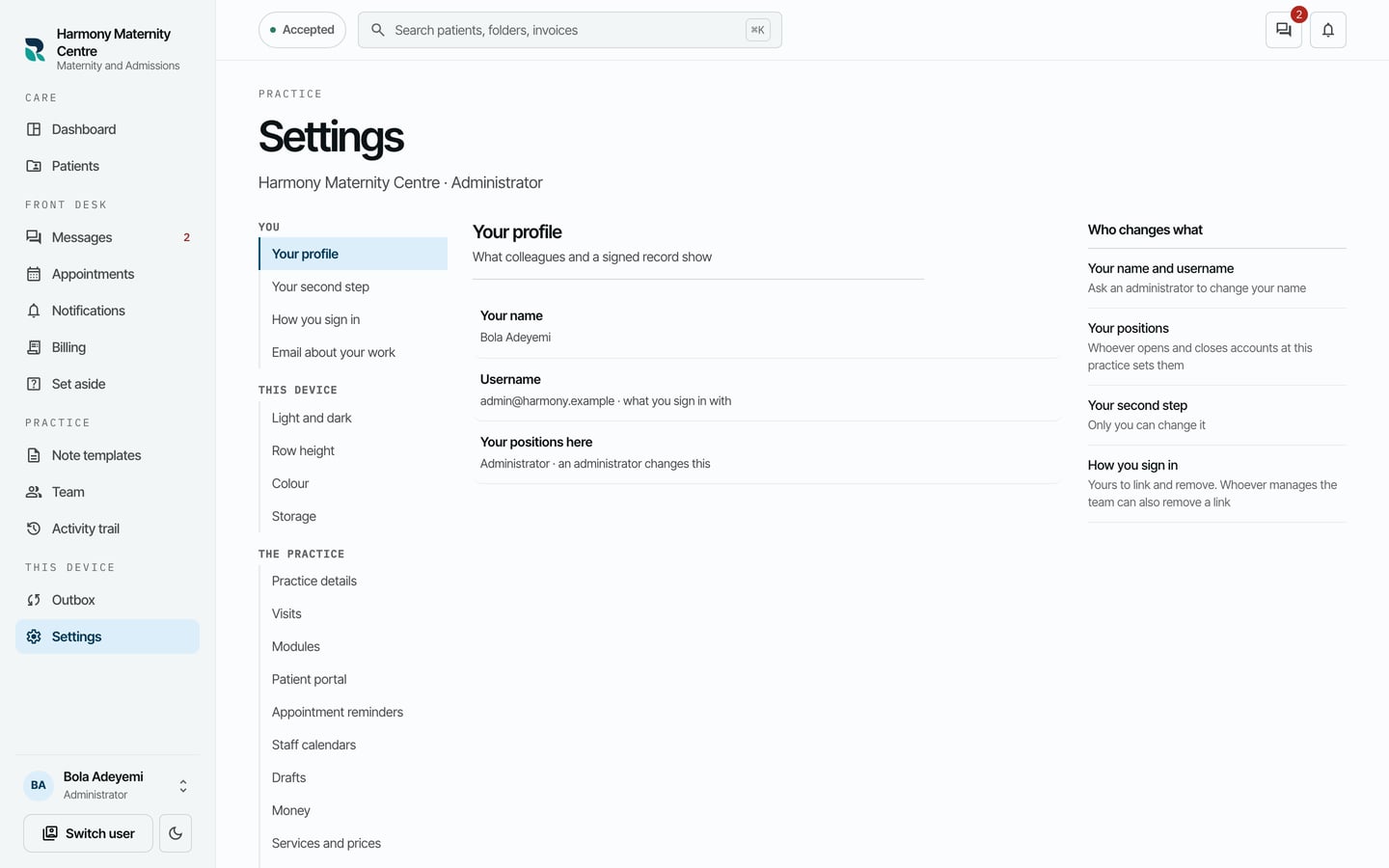Click the Patients folder icon
This screenshot has height=868, width=1389.
[x=34, y=166]
